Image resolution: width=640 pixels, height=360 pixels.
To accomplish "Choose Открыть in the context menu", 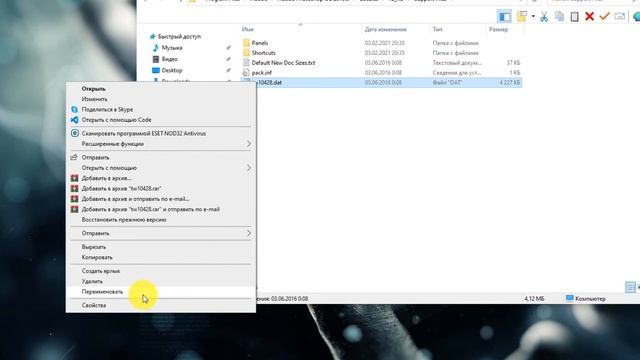I will [x=161, y=89].
